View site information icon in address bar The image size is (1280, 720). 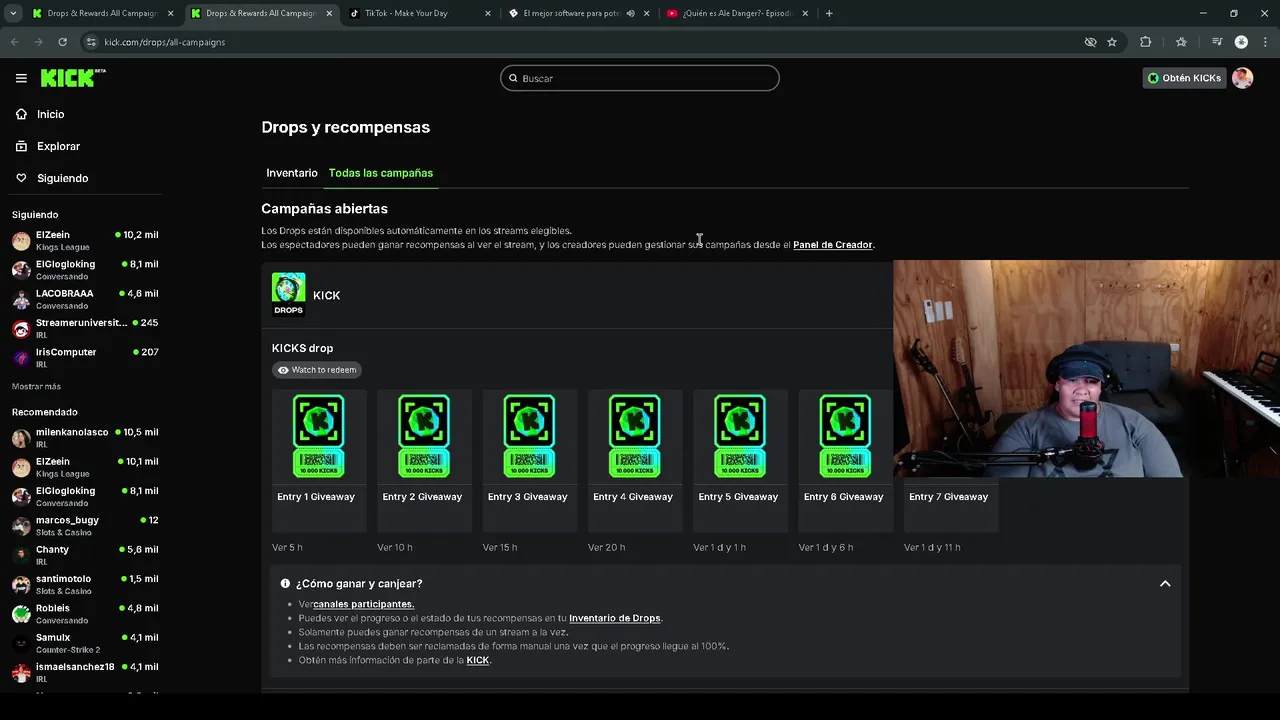[91, 42]
